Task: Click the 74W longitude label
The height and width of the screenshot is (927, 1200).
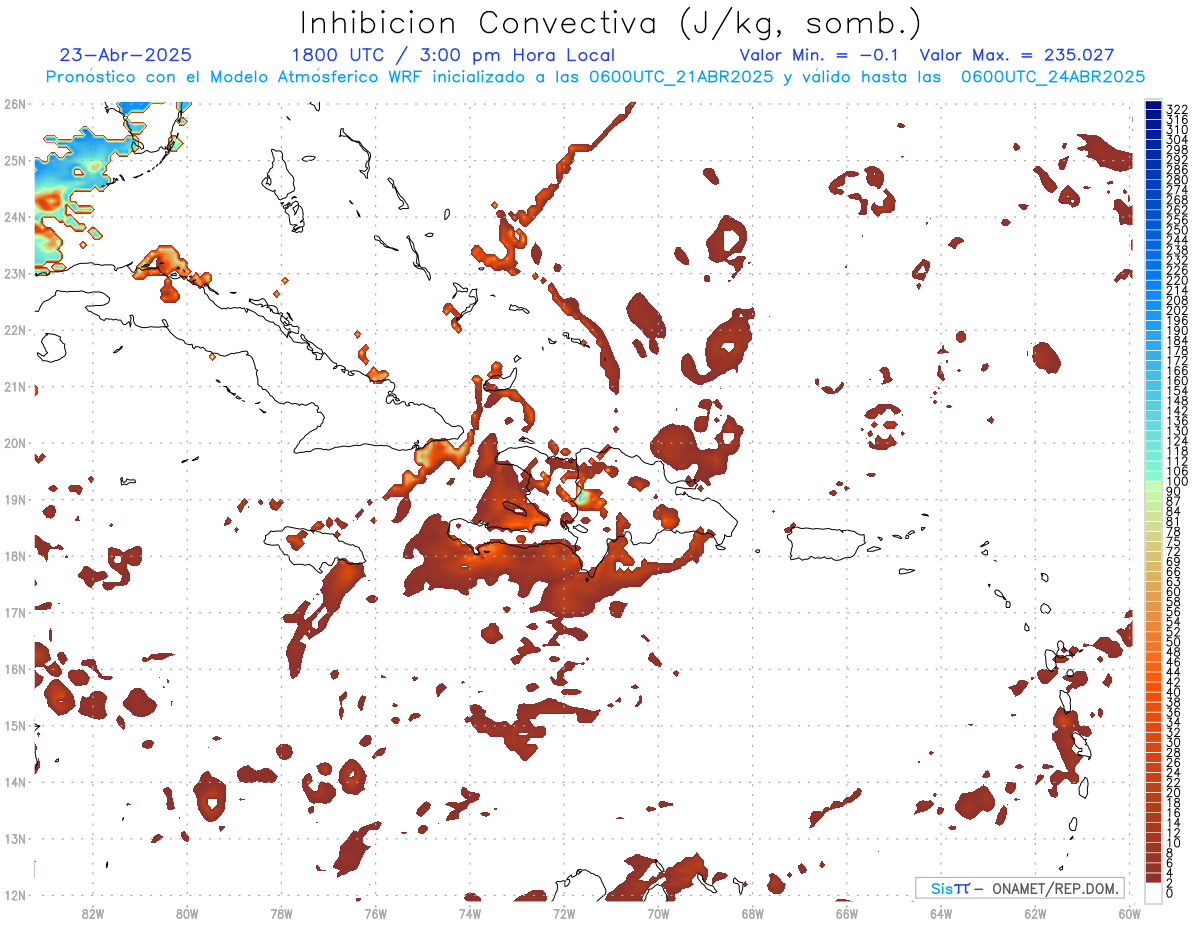Action: (x=469, y=913)
